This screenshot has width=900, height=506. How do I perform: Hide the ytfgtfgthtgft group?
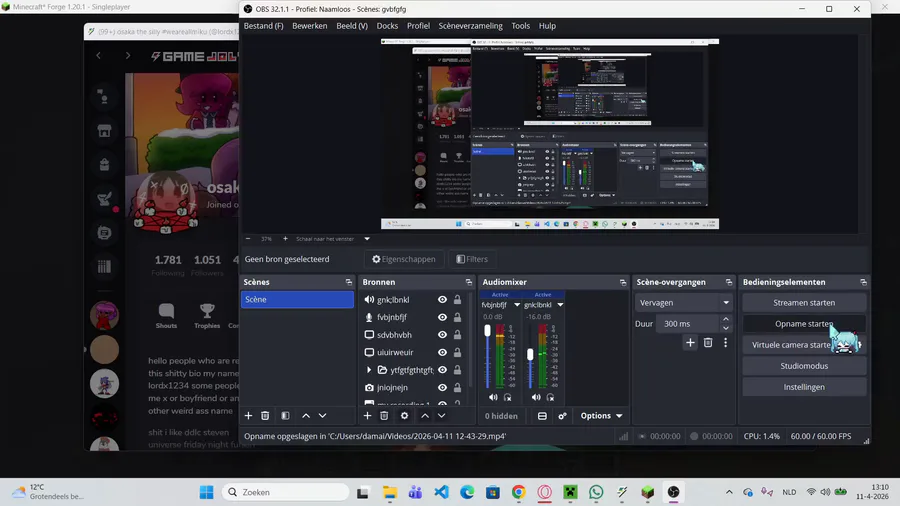coord(442,370)
